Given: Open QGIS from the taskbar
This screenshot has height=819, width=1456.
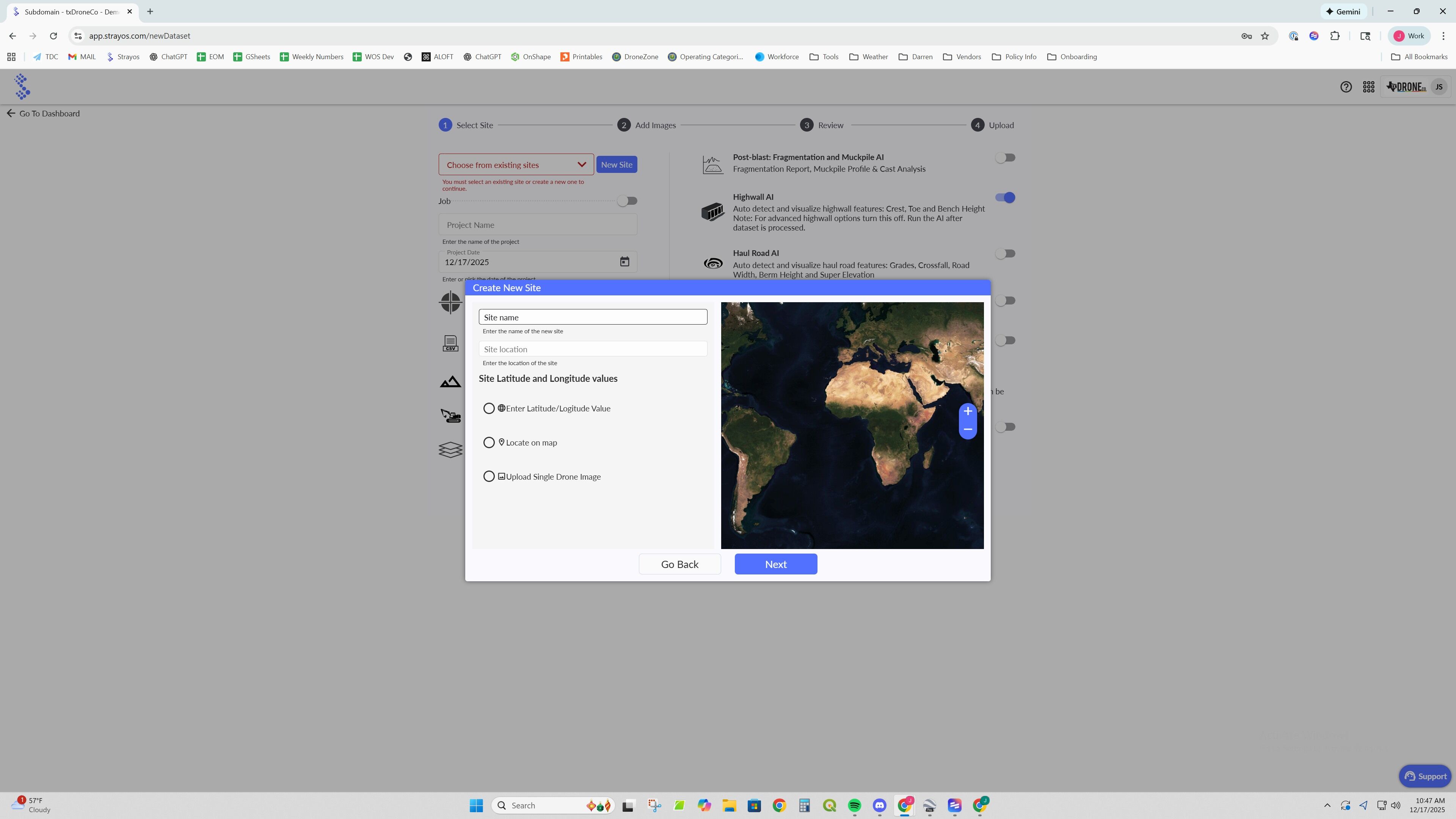Looking at the screenshot, I should pyautogui.click(x=829, y=805).
